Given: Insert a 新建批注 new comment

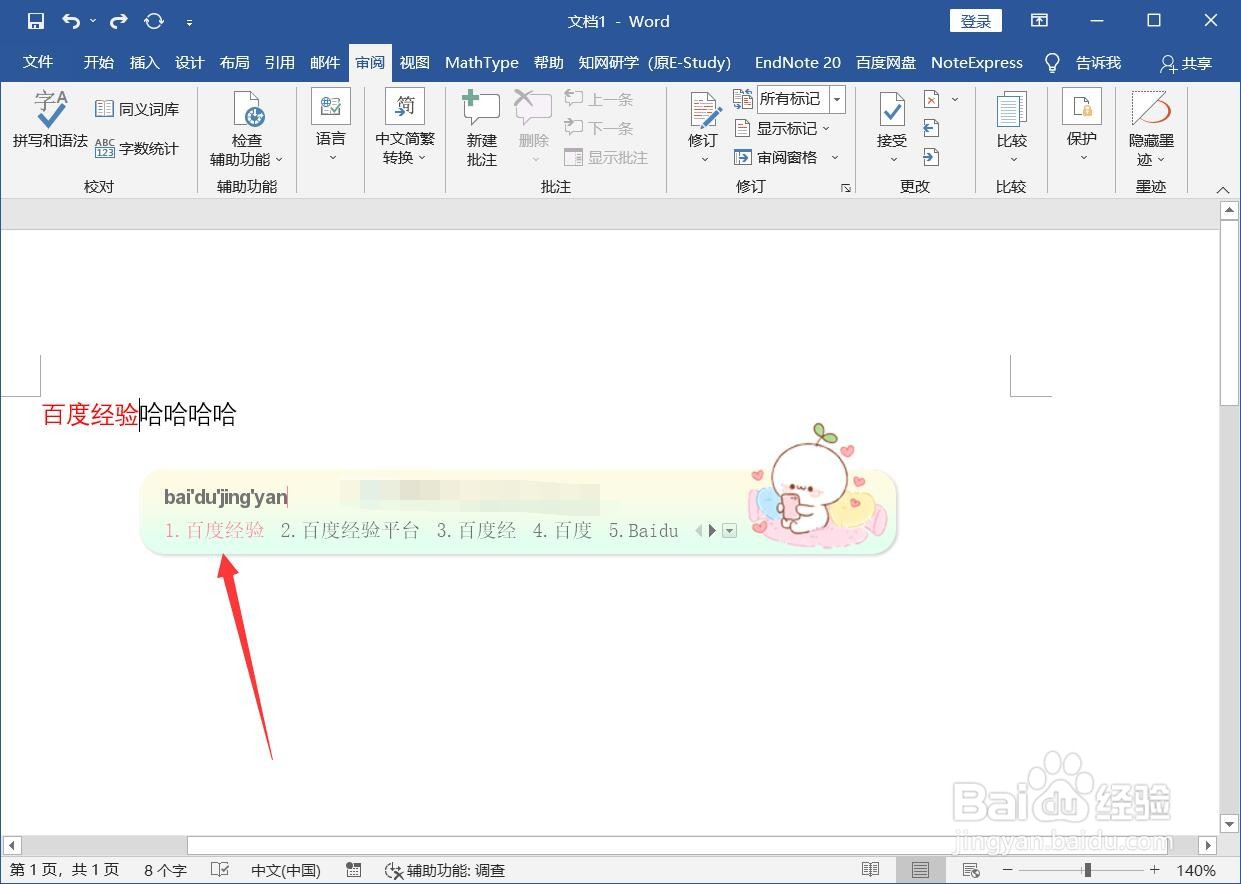Looking at the screenshot, I should click(482, 128).
